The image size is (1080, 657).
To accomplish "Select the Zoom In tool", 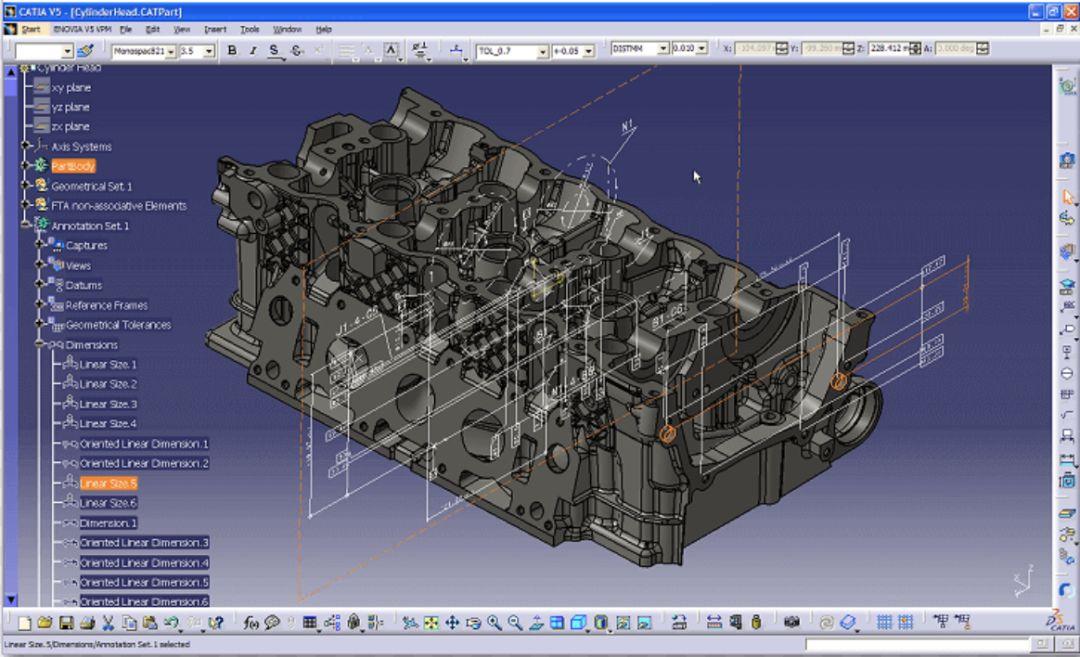I will (493, 622).
